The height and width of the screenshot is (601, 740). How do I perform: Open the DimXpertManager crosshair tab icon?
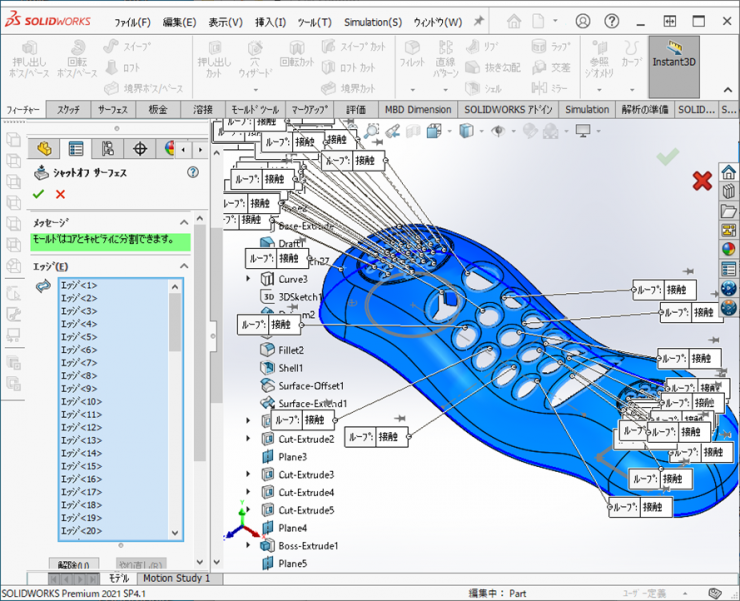pos(139,149)
